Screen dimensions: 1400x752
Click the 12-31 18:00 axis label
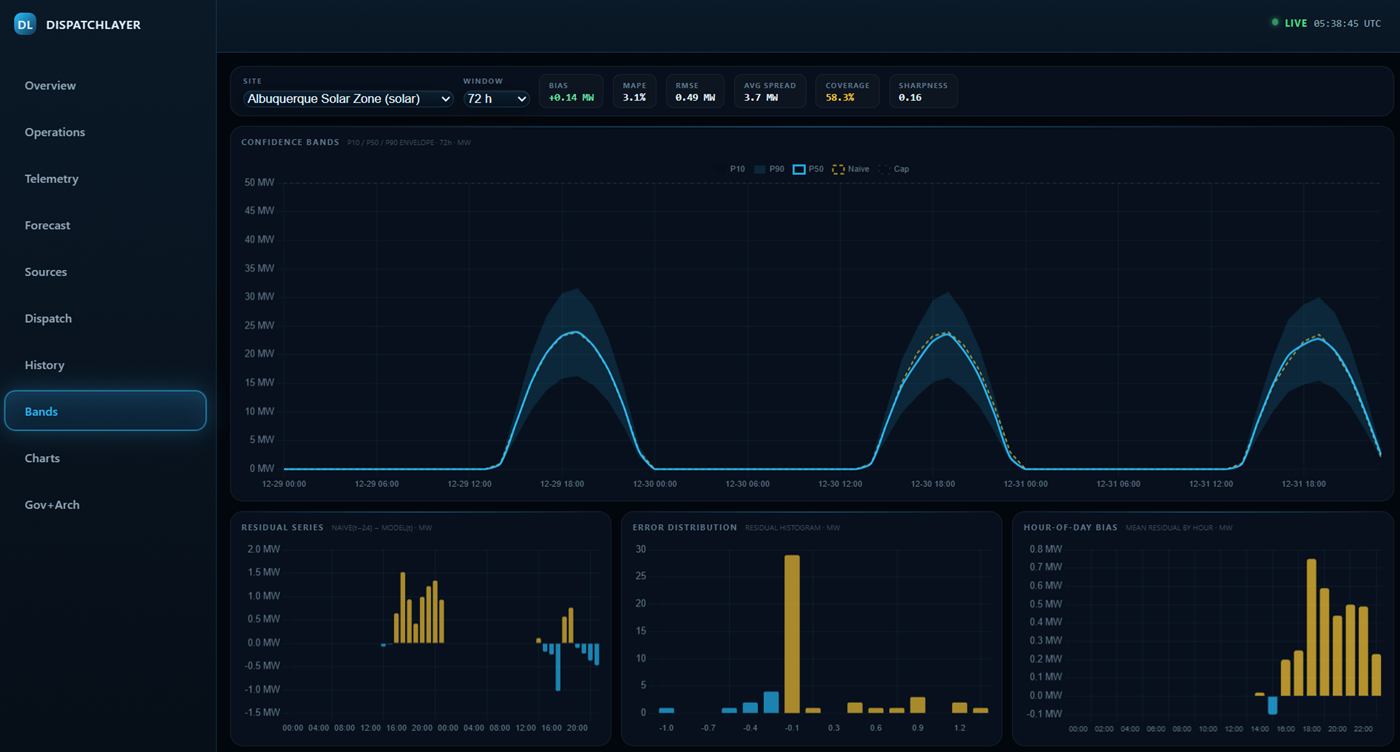click(x=1303, y=484)
